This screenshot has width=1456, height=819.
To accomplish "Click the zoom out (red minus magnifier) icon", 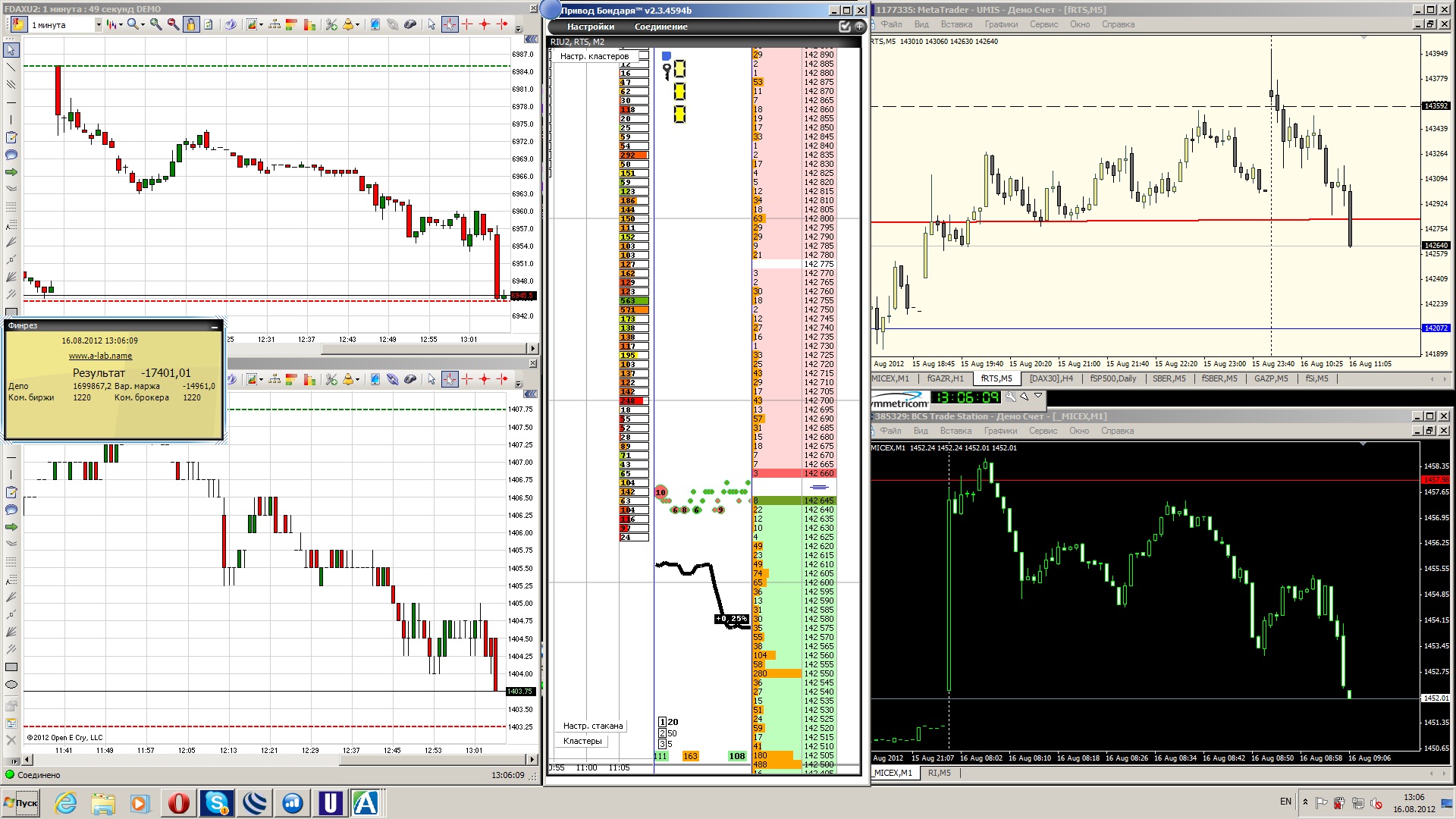I will (x=173, y=25).
